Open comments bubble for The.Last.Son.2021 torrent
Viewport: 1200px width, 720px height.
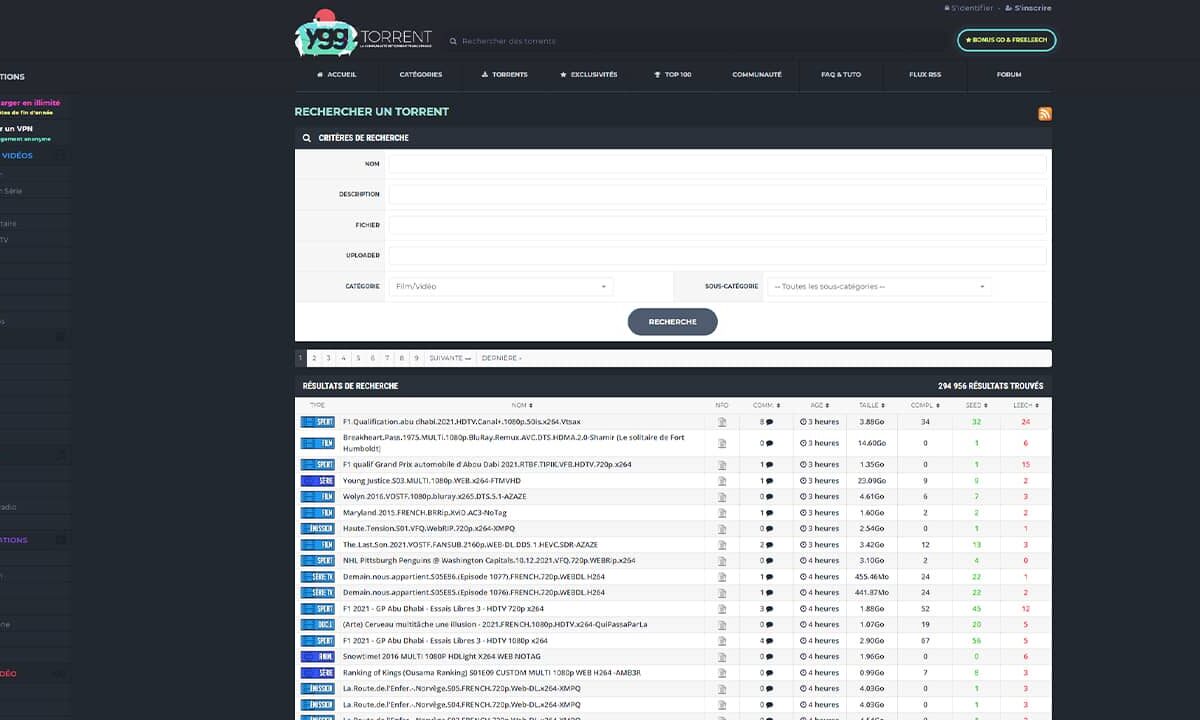point(770,544)
